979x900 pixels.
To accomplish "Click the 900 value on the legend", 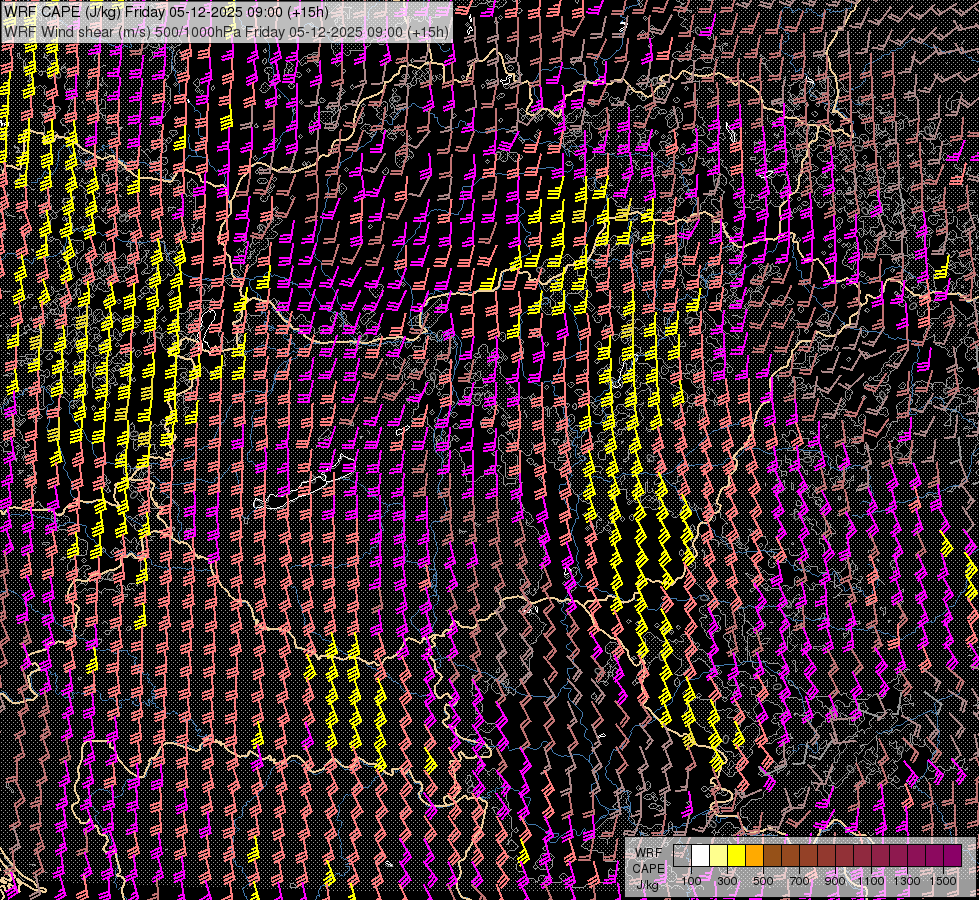I will pyautogui.click(x=835, y=881).
